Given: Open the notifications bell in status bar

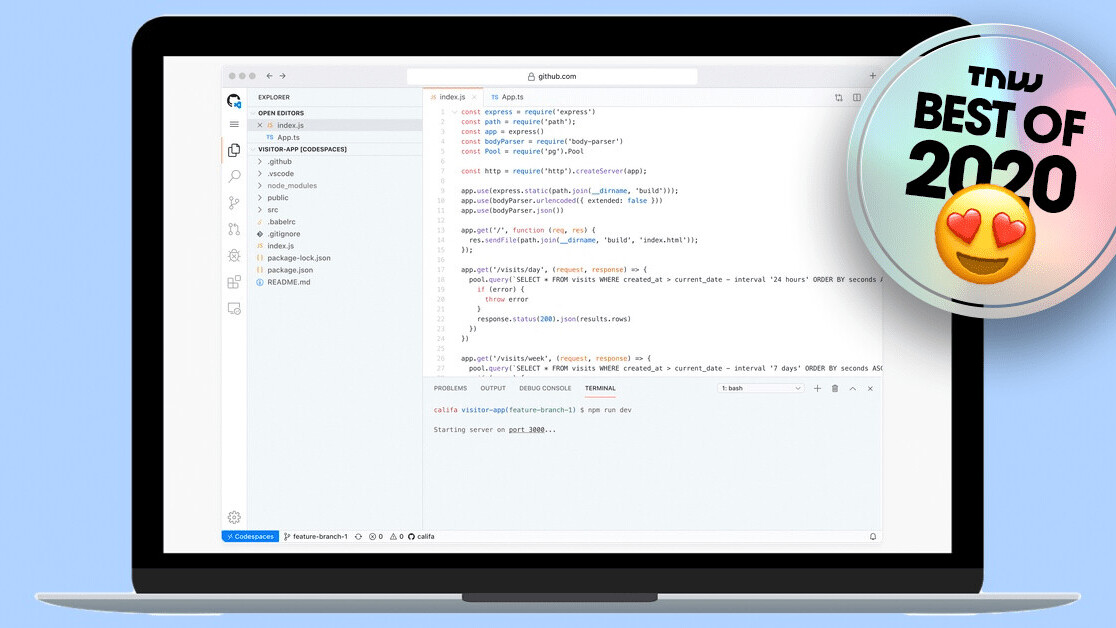Looking at the screenshot, I should pos(873,537).
